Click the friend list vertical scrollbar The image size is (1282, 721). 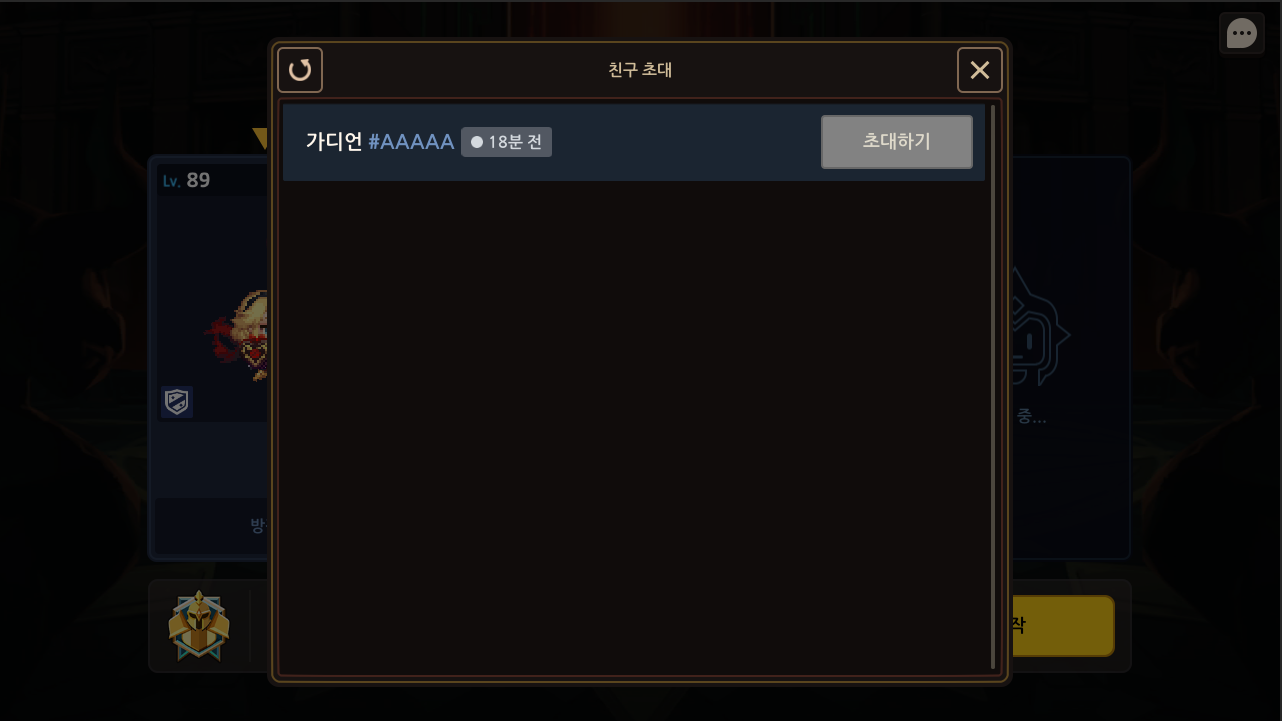point(993,386)
